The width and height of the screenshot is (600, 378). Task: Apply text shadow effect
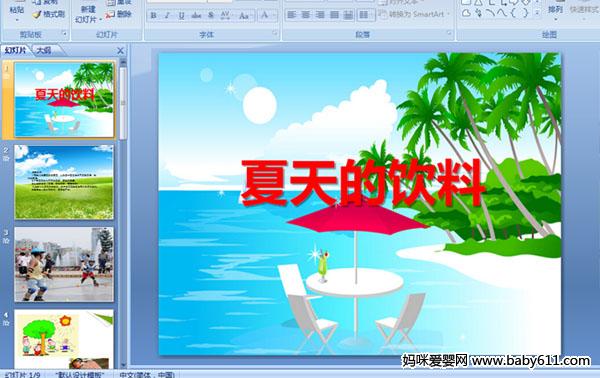click(x=211, y=16)
